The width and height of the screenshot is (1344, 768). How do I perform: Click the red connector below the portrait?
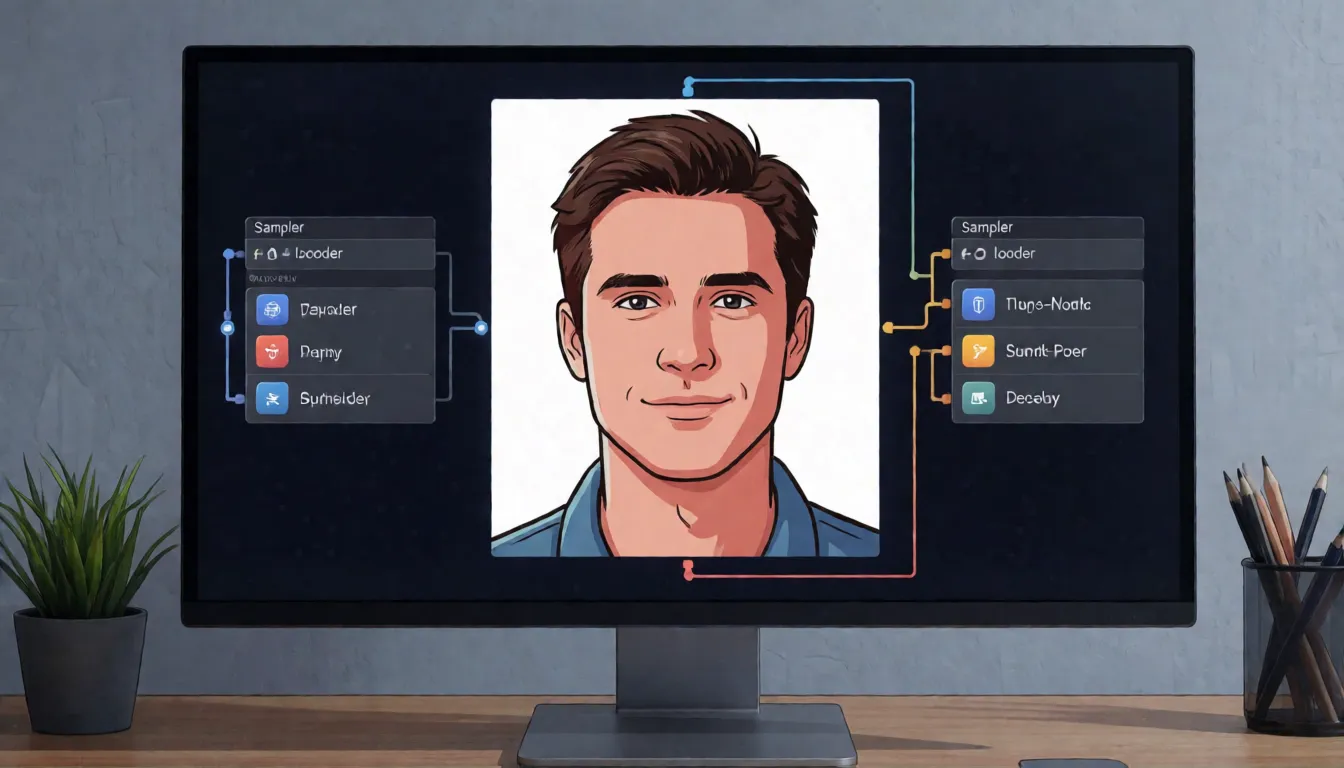[x=688, y=570]
